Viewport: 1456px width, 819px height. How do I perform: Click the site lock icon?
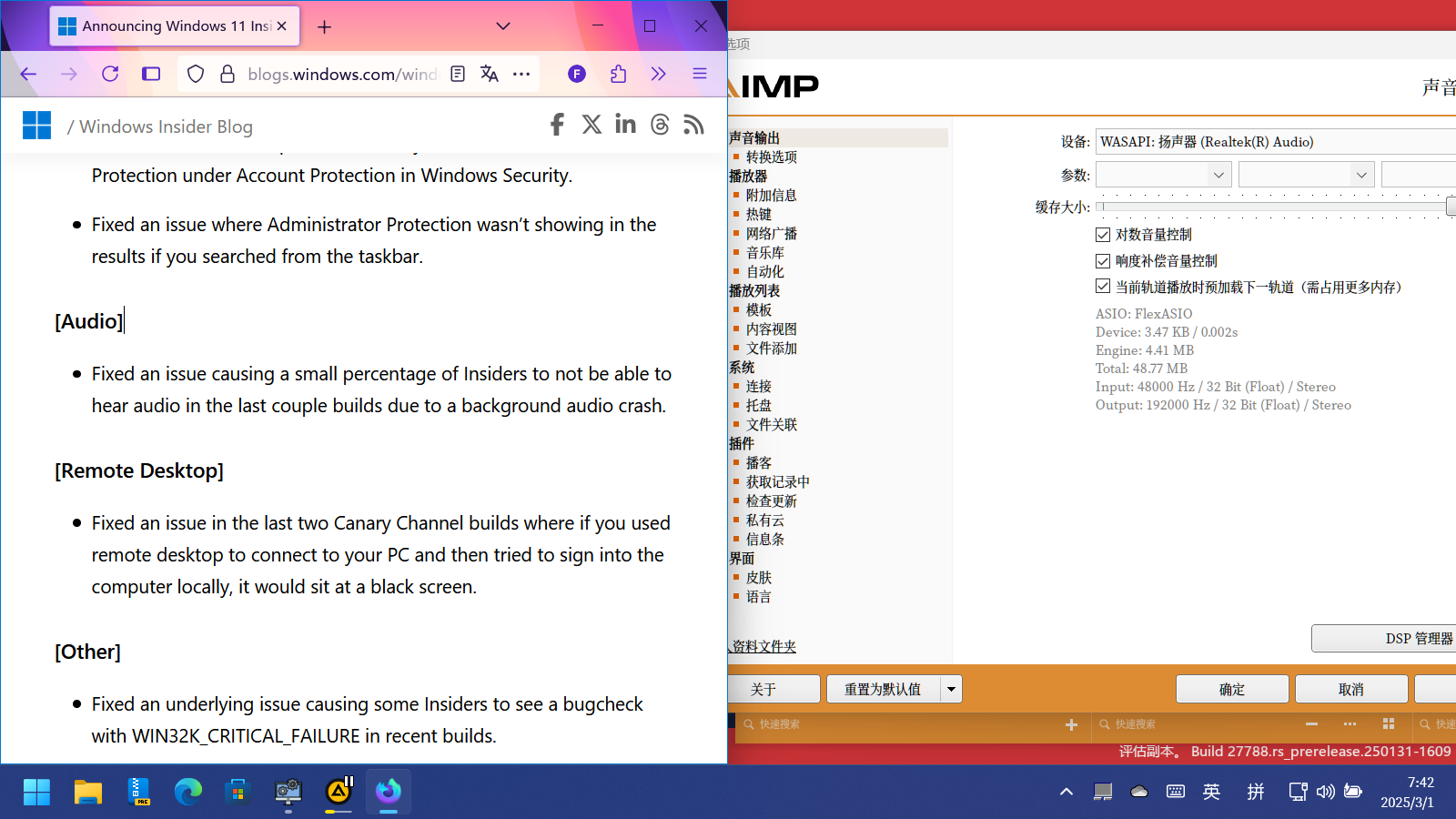(227, 74)
